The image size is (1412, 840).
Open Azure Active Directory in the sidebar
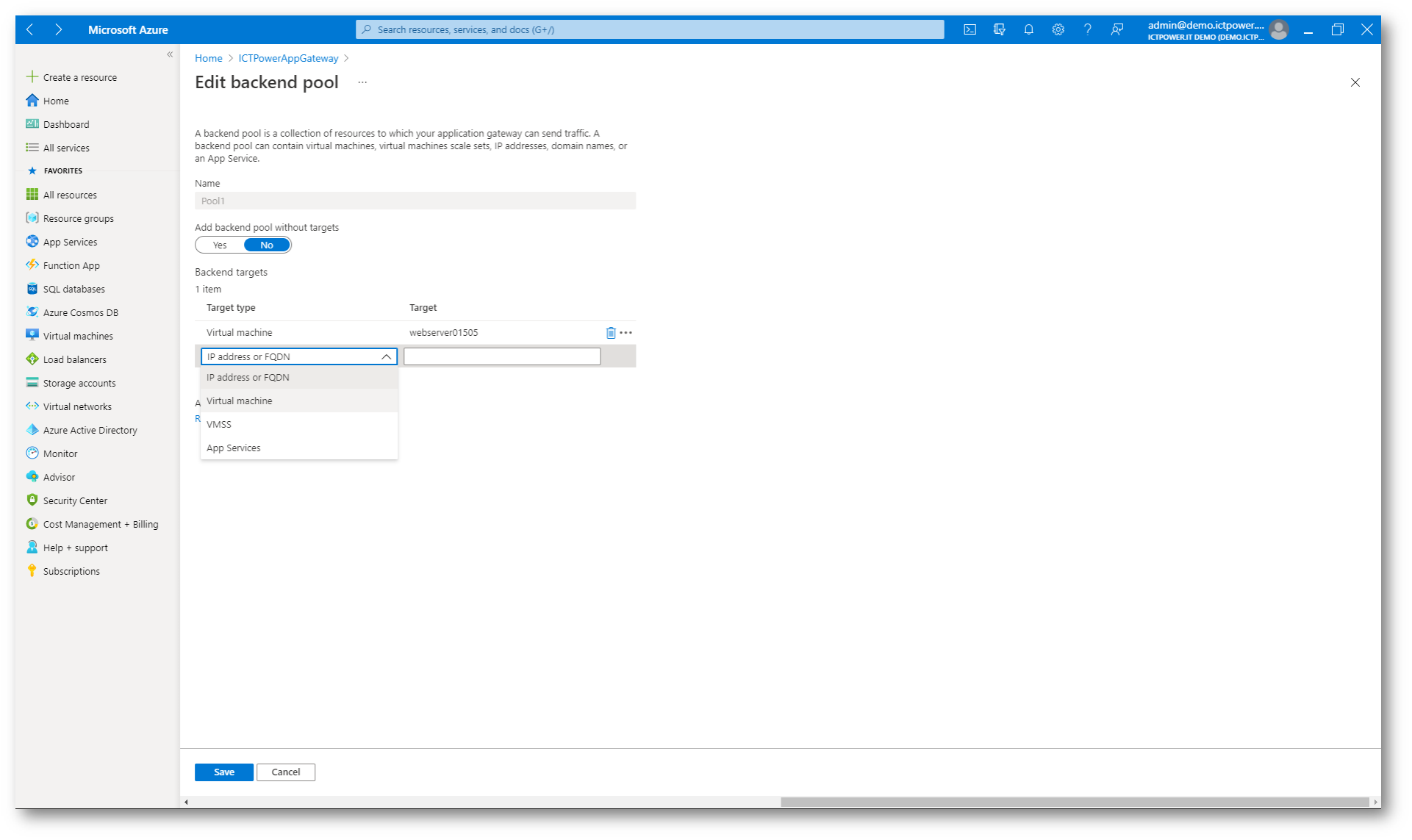pyautogui.click(x=90, y=430)
